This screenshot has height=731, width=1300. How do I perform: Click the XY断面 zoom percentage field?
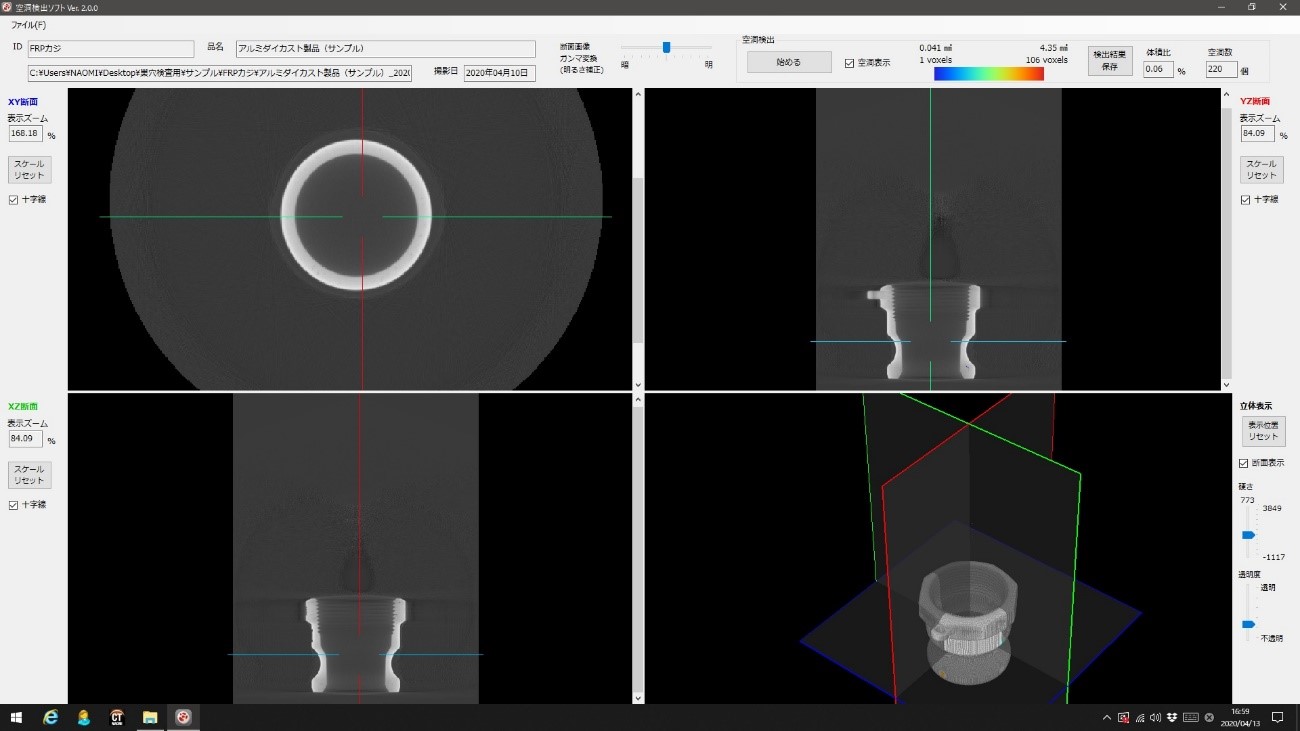(x=25, y=133)
